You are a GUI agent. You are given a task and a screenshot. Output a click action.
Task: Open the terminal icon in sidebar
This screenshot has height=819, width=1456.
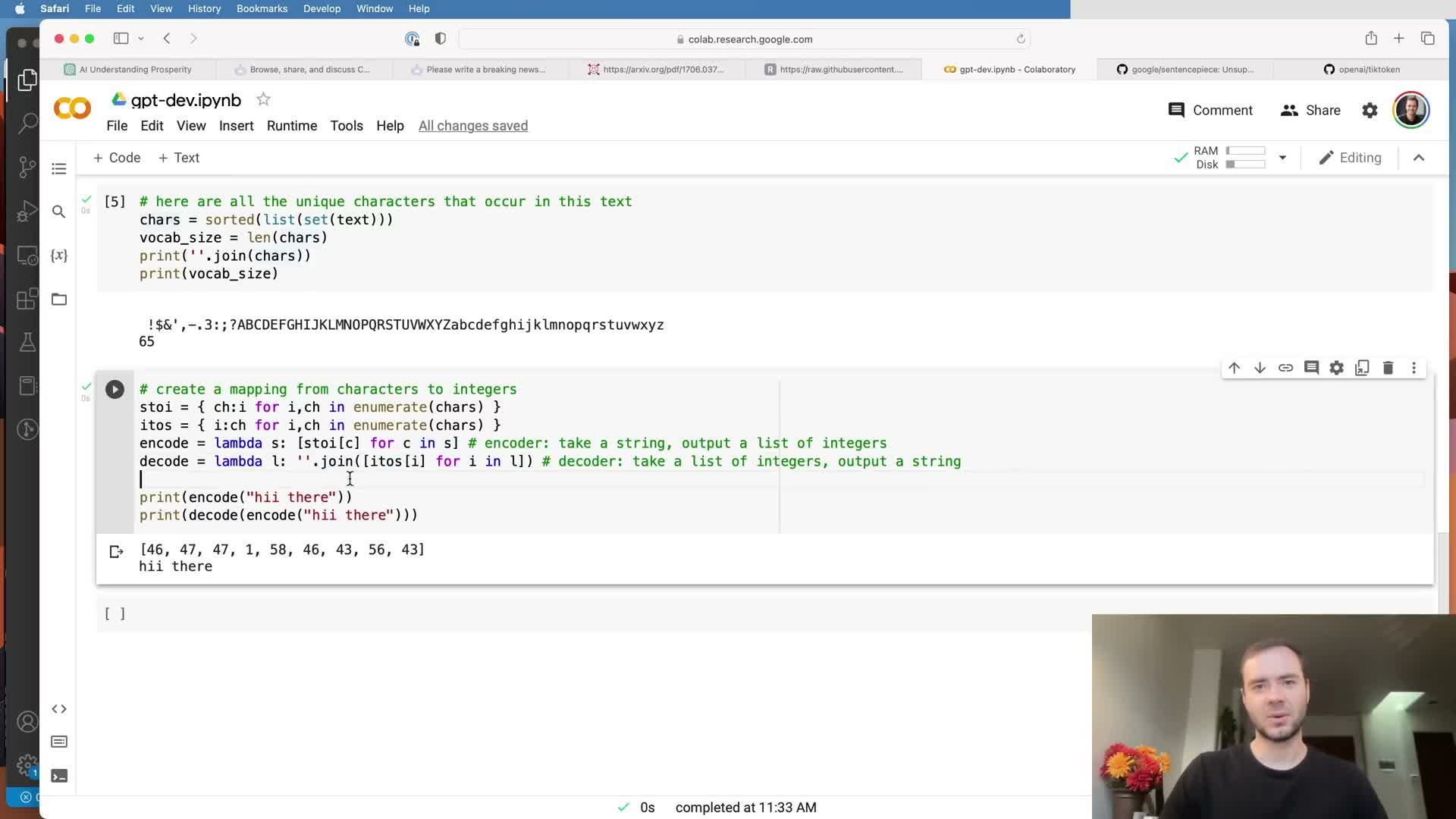click(x=59, y=776)
